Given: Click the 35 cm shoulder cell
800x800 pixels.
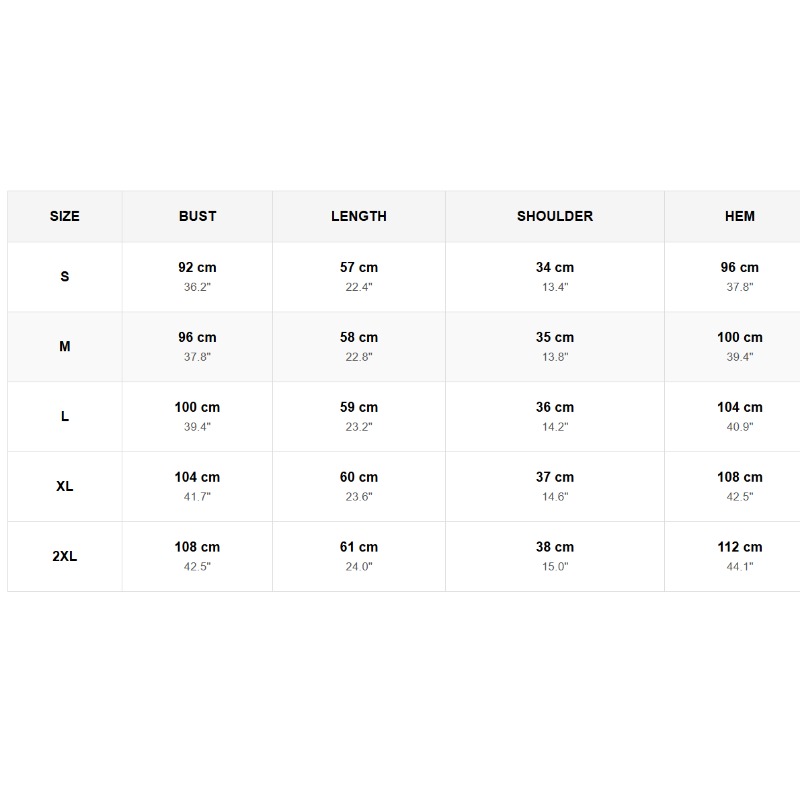Looking at the screenshot, I should pos(555,346).
